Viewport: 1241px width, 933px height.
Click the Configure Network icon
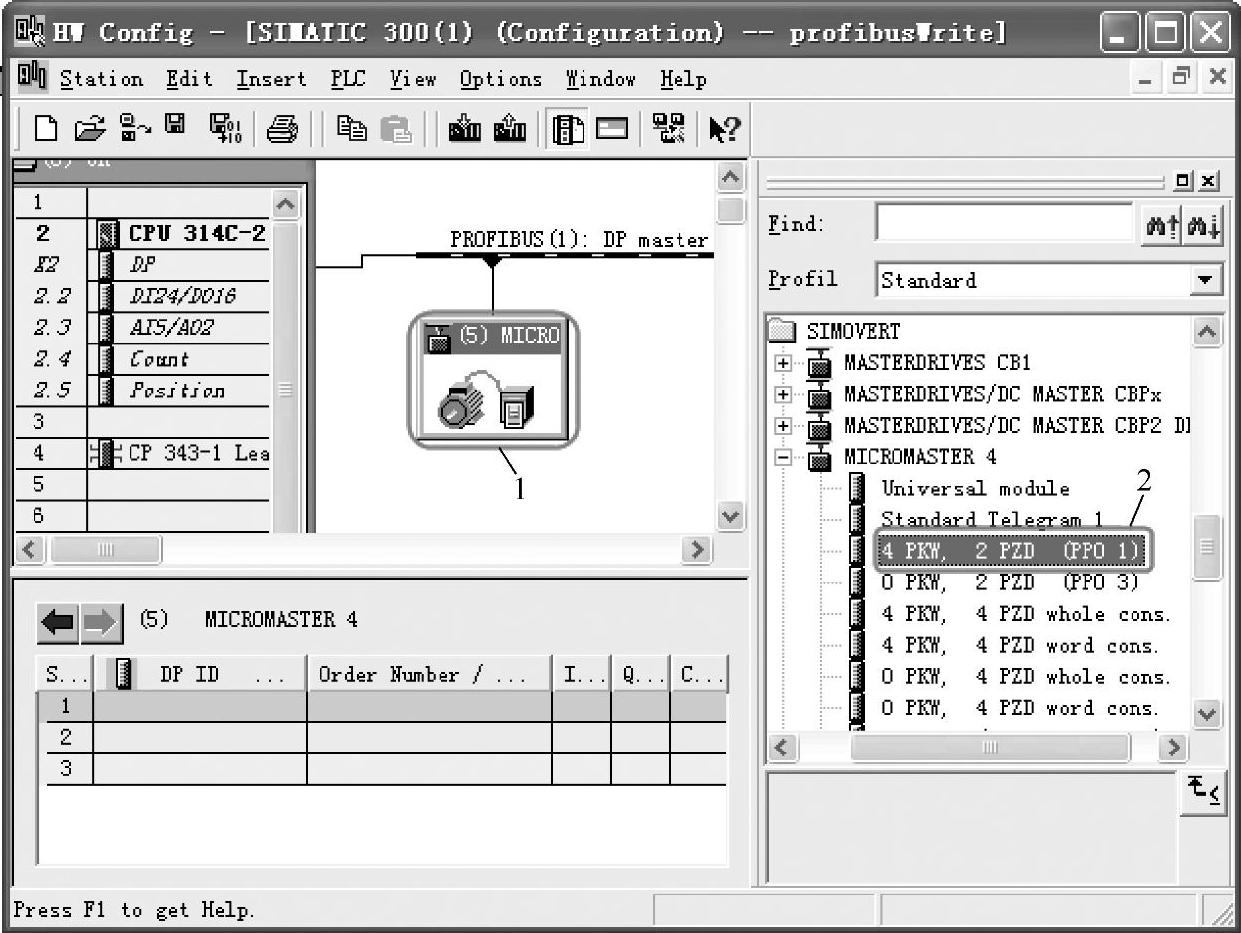(669, 128)
